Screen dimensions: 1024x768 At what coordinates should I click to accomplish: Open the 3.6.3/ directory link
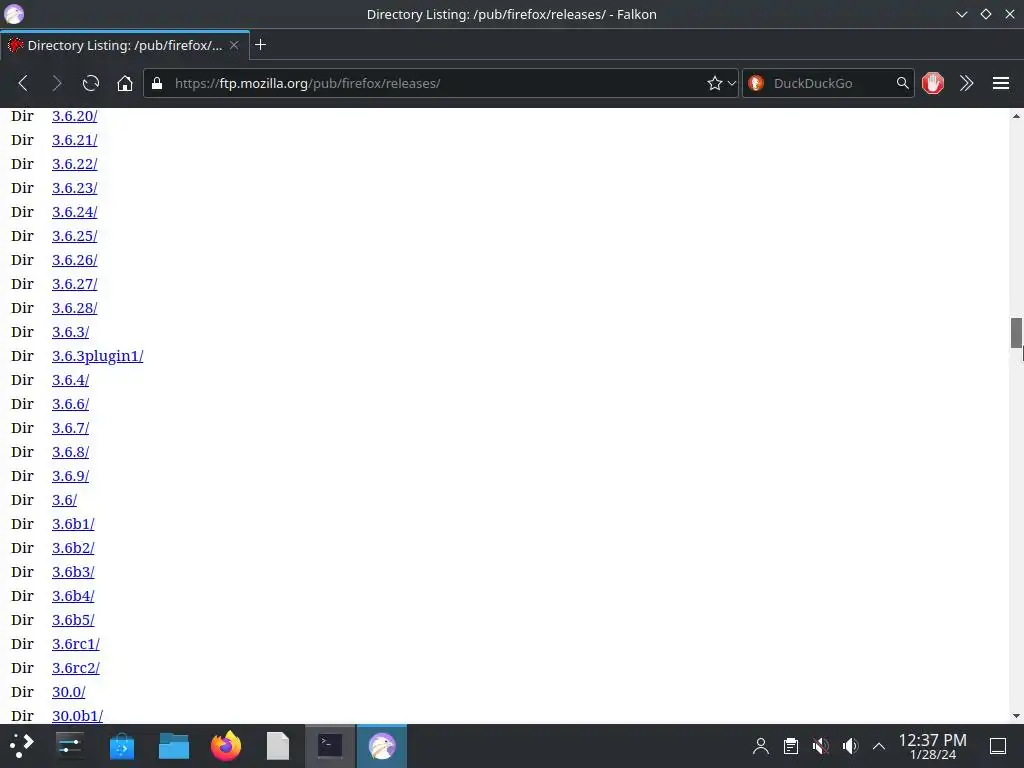pos(71,332)
